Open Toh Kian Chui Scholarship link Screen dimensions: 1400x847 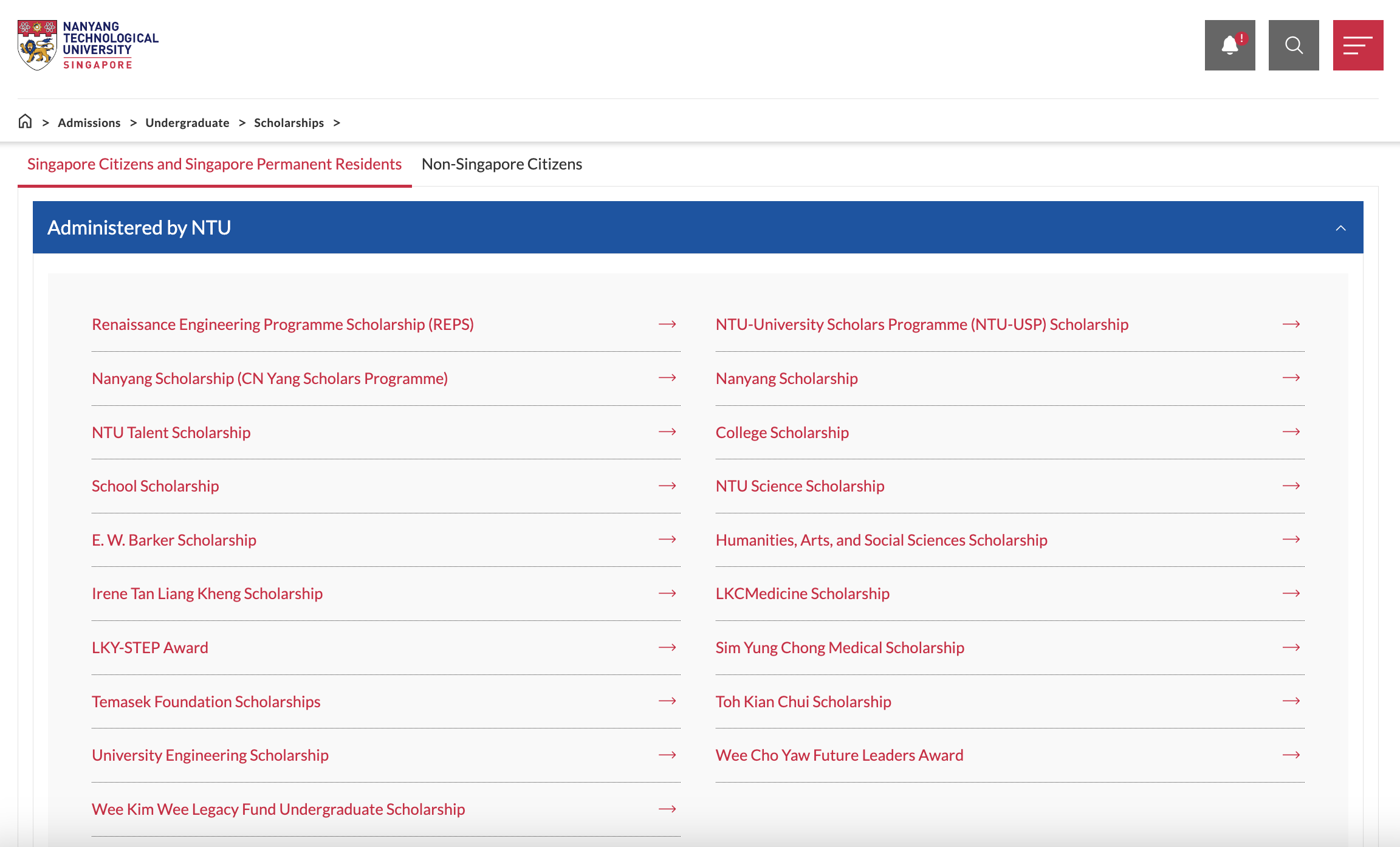(803, 702)
